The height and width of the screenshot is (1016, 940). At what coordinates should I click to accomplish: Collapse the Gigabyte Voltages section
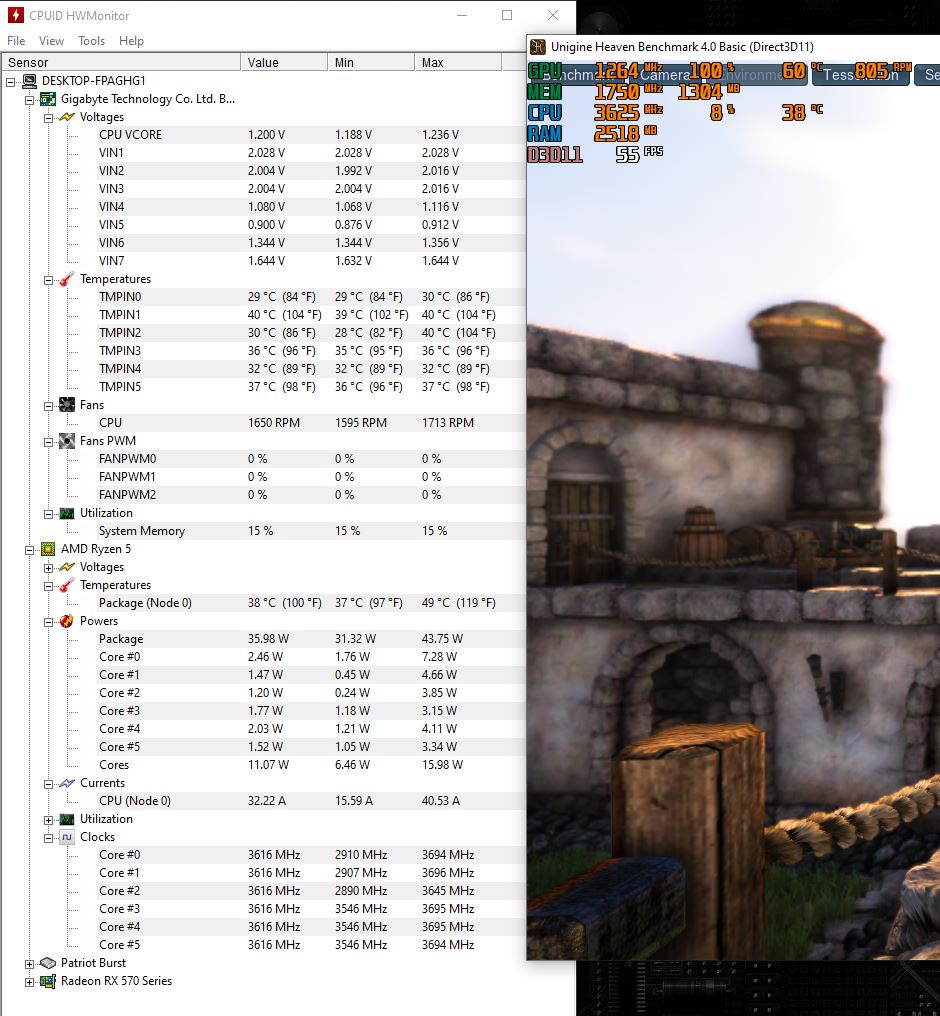48,119
